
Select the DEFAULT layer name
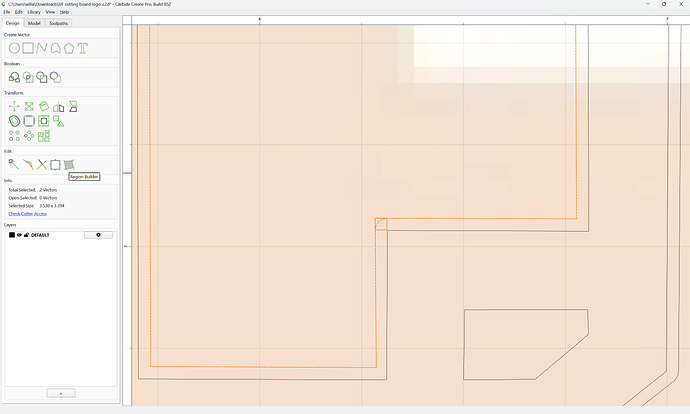40,235
